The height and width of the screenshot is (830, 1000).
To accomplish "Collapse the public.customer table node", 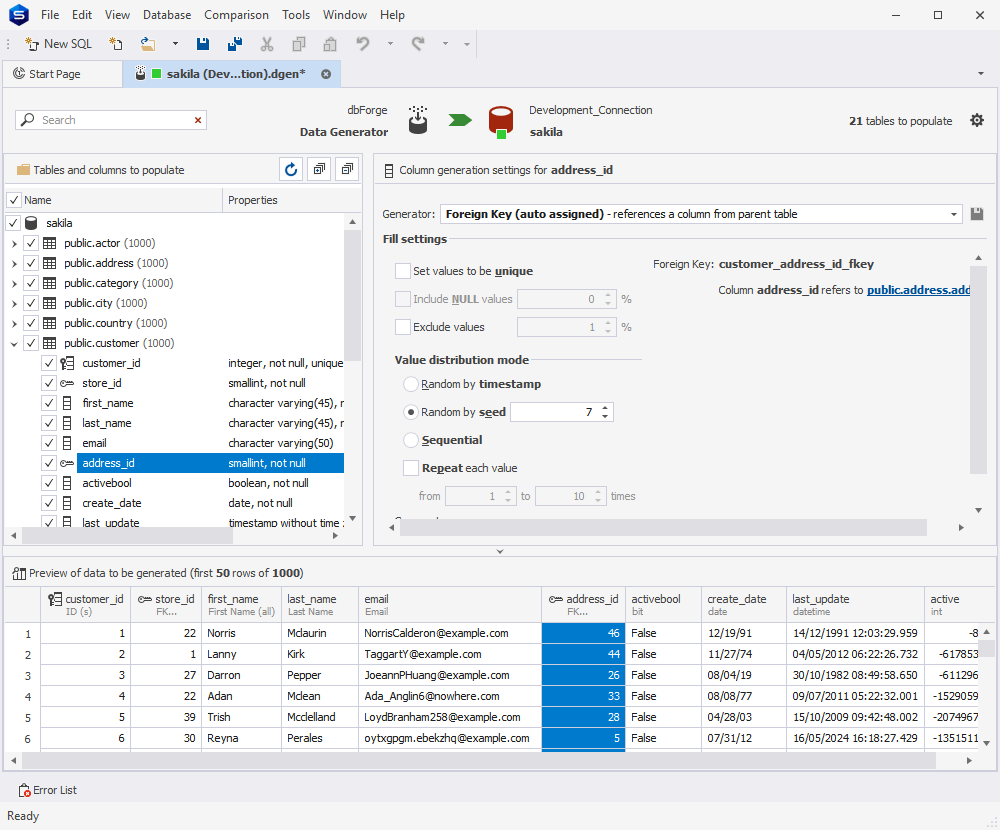I will click(14, 343).
